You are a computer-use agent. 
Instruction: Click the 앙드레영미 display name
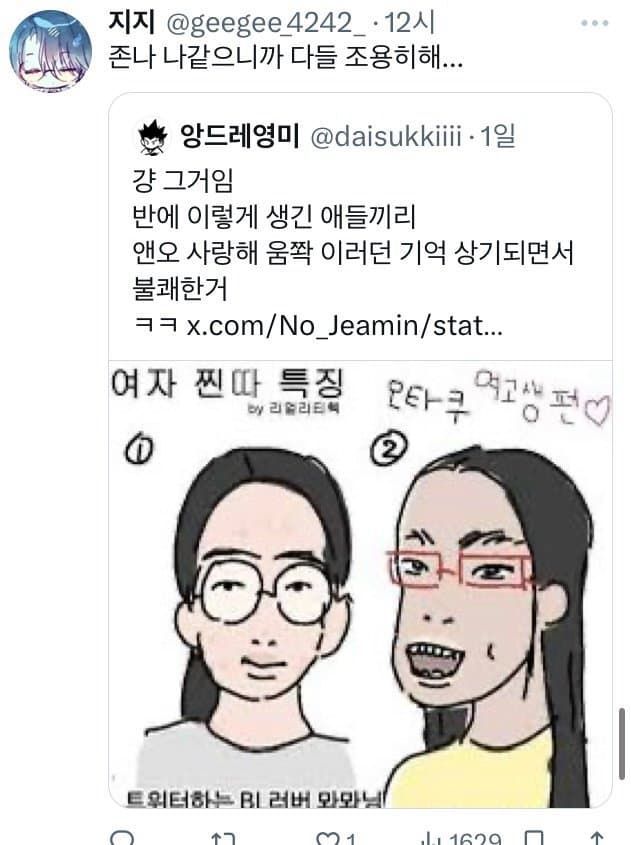click(x=239, y=136)
